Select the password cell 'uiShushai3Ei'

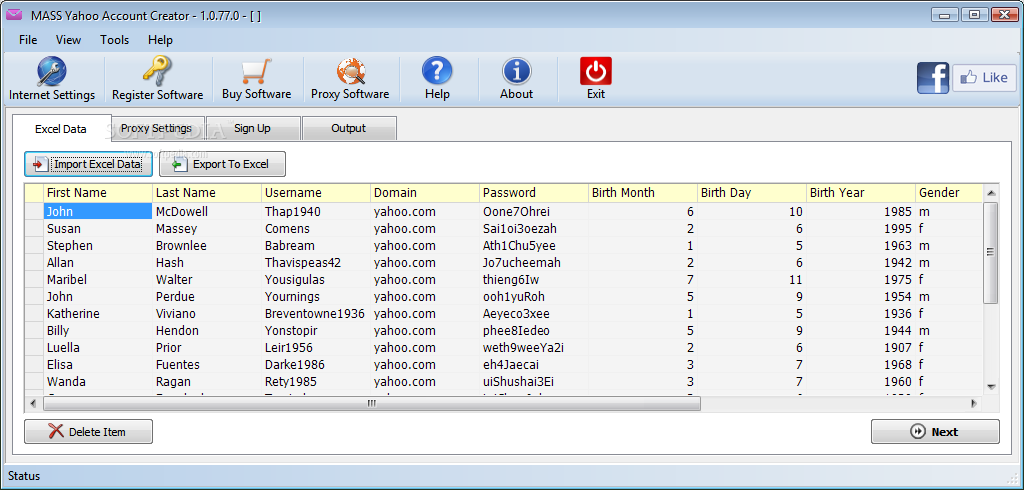tap(534, 382)
